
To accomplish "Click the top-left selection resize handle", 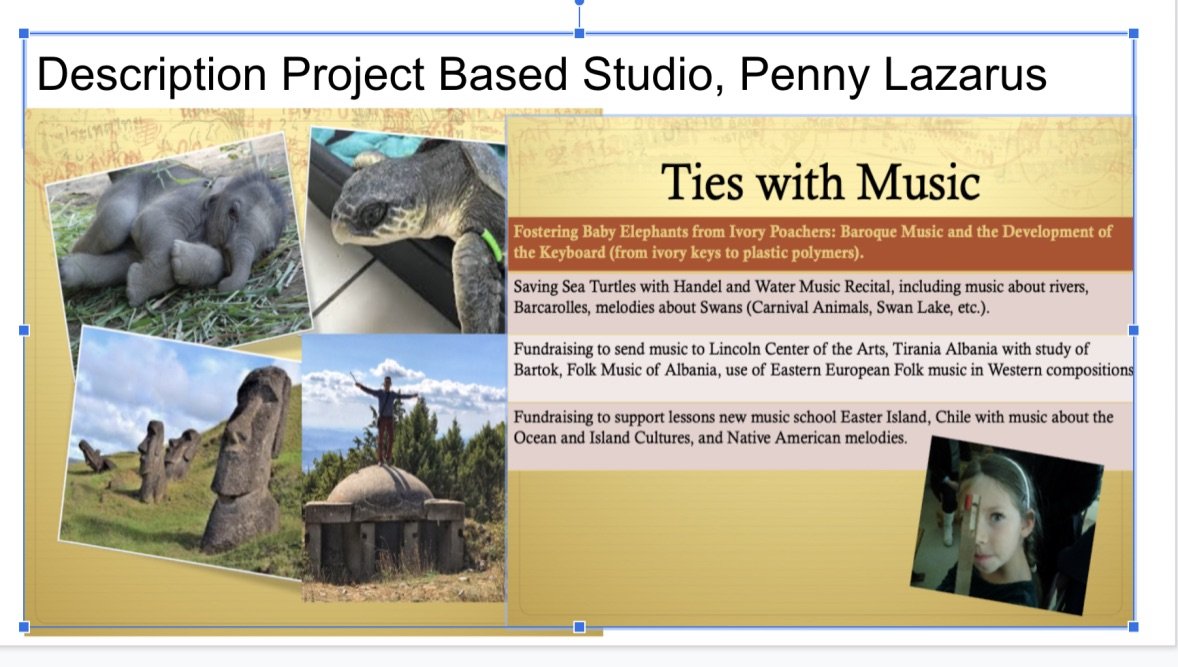I will coord(24,34).
